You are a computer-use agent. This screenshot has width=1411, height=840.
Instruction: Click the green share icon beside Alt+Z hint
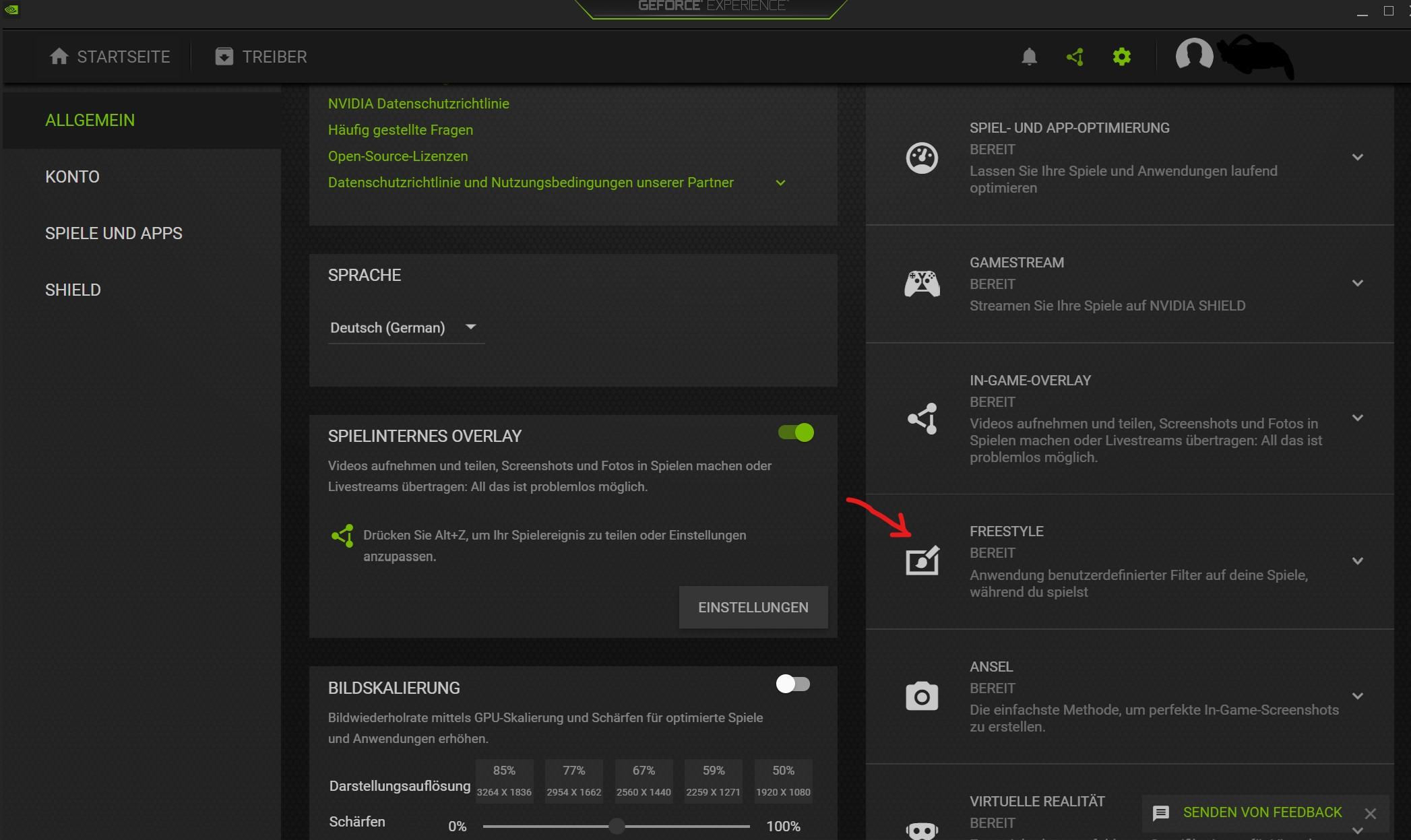(x=342, y=536)
